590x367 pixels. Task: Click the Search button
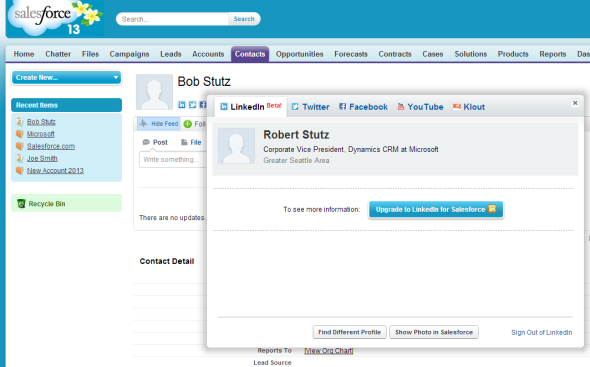tap(244, 19)
